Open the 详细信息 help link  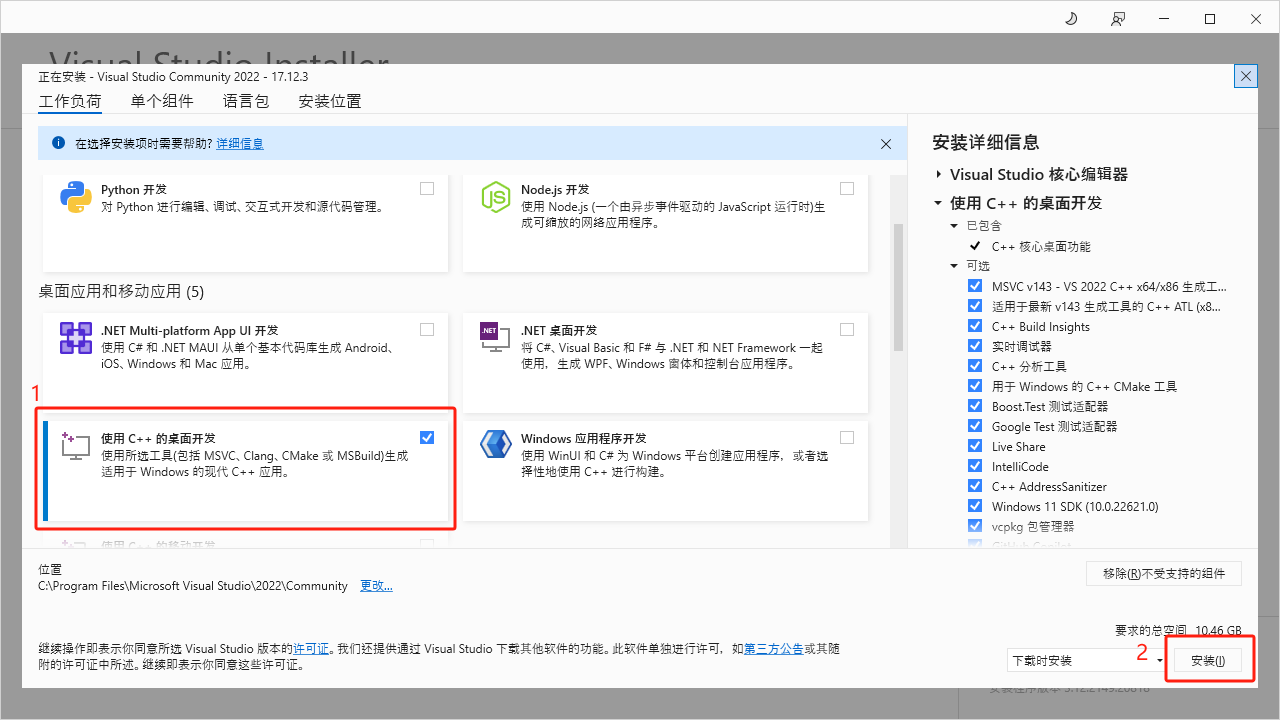coord(240,144)
